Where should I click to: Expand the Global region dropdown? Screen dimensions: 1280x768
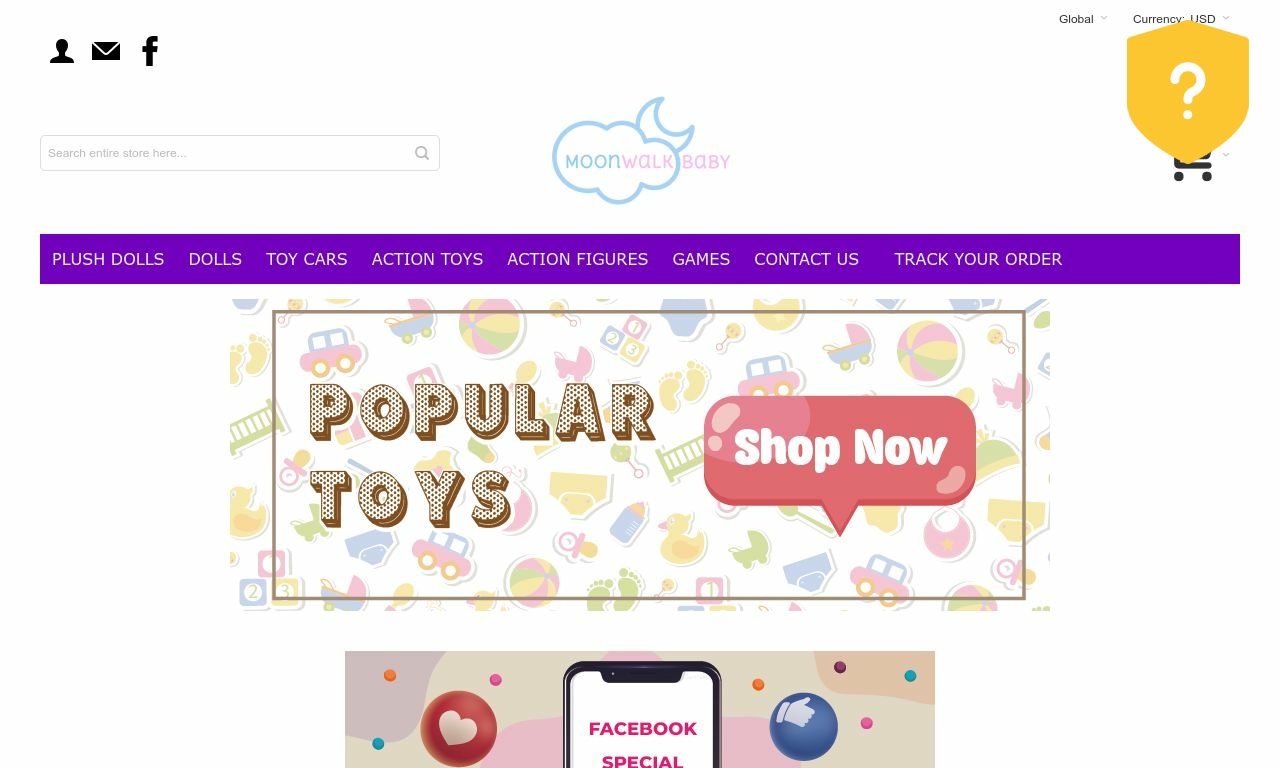click(x=1083, y=19)
